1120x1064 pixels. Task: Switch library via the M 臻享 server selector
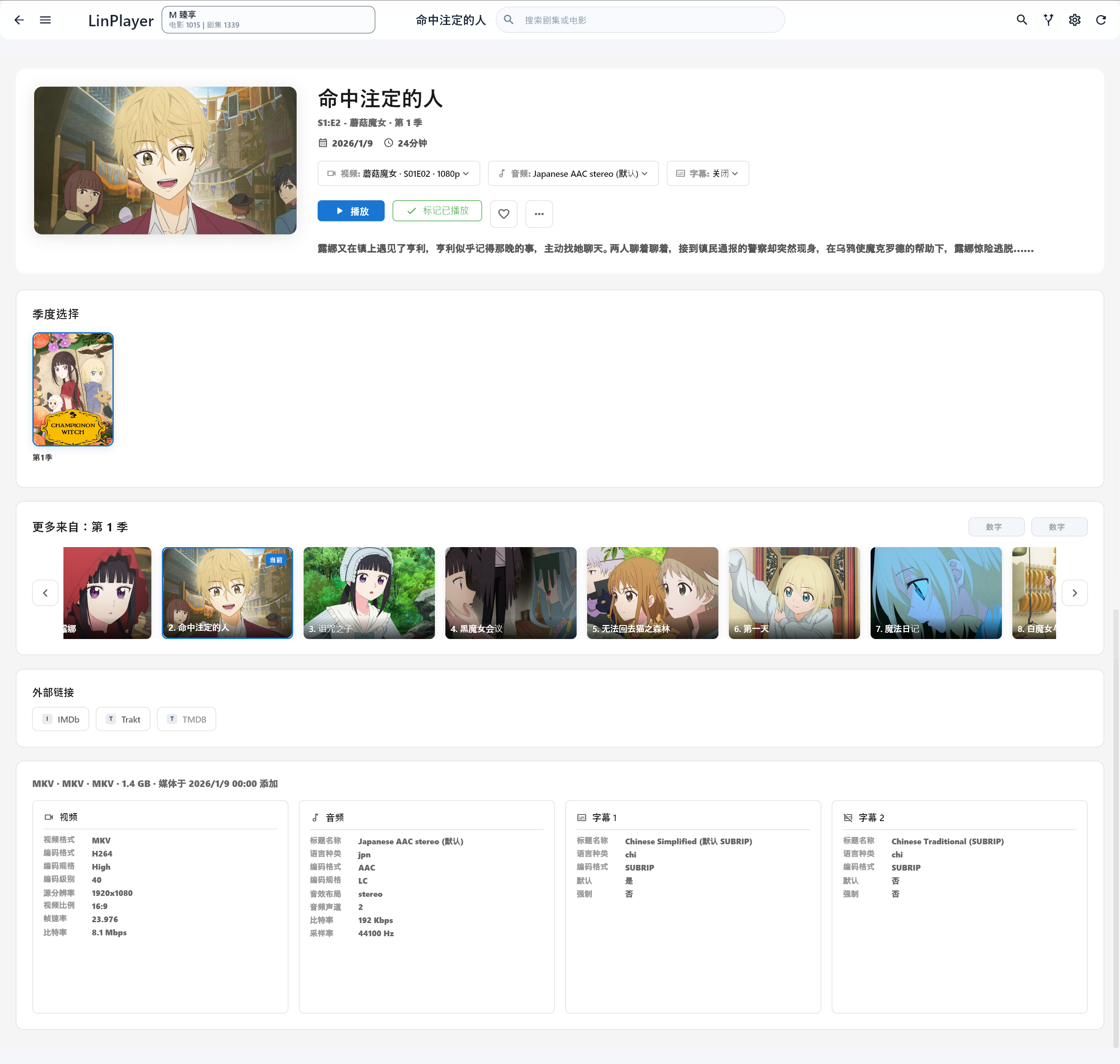[x=267, y=19]
